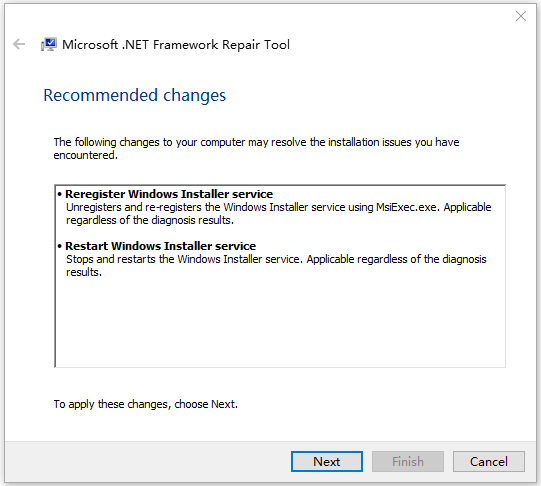Apply the changes with the Next button

[x=326, y=461]
